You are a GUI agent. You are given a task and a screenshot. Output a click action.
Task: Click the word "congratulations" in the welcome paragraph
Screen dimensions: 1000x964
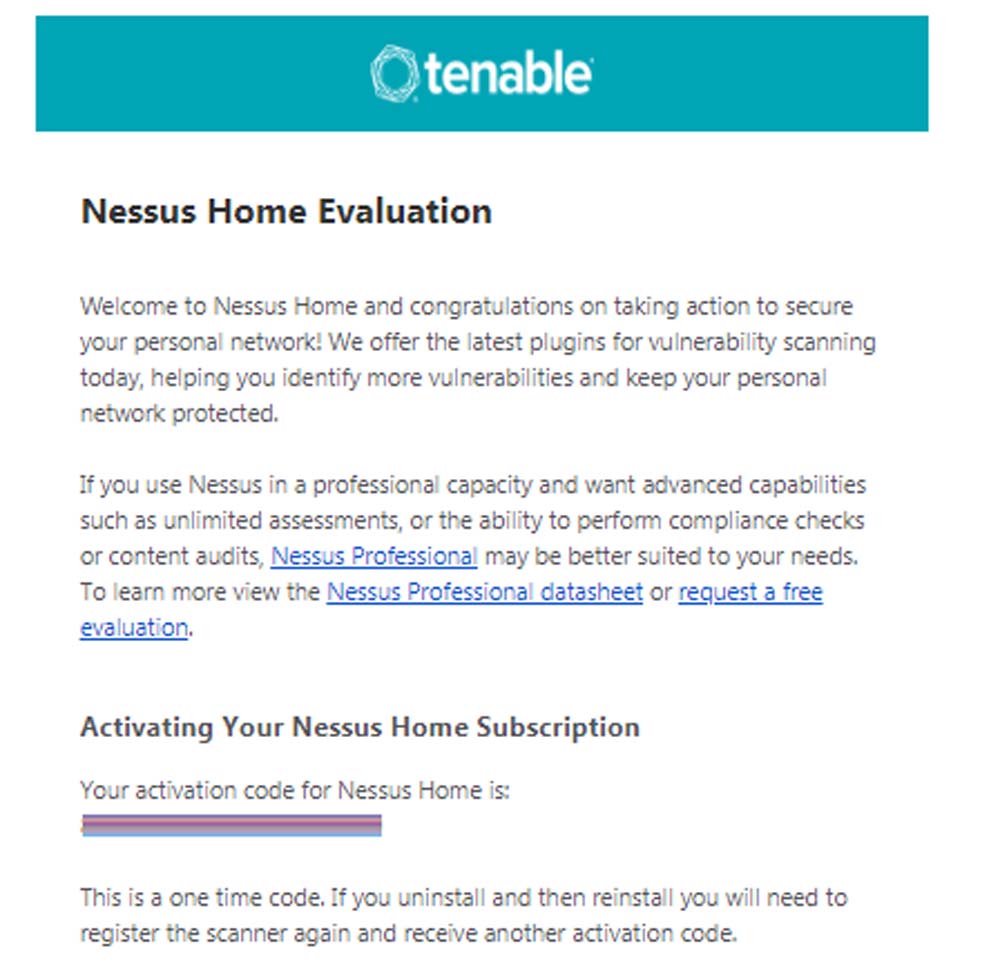click(x=491, y=306)
